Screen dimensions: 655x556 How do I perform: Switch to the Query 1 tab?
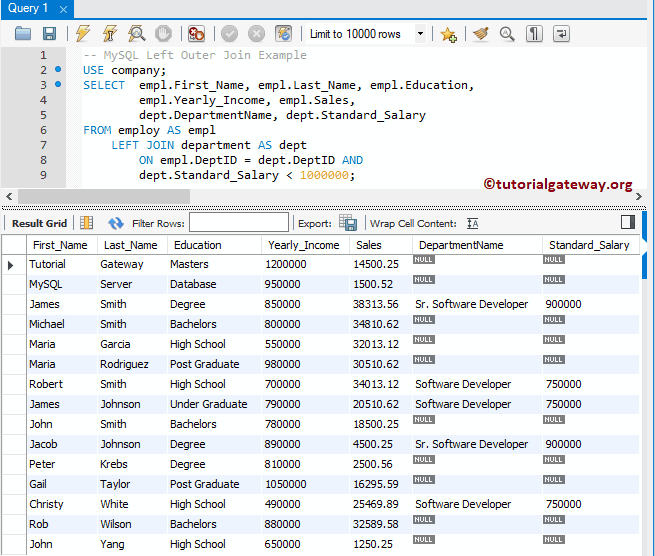tap(28, 8)
